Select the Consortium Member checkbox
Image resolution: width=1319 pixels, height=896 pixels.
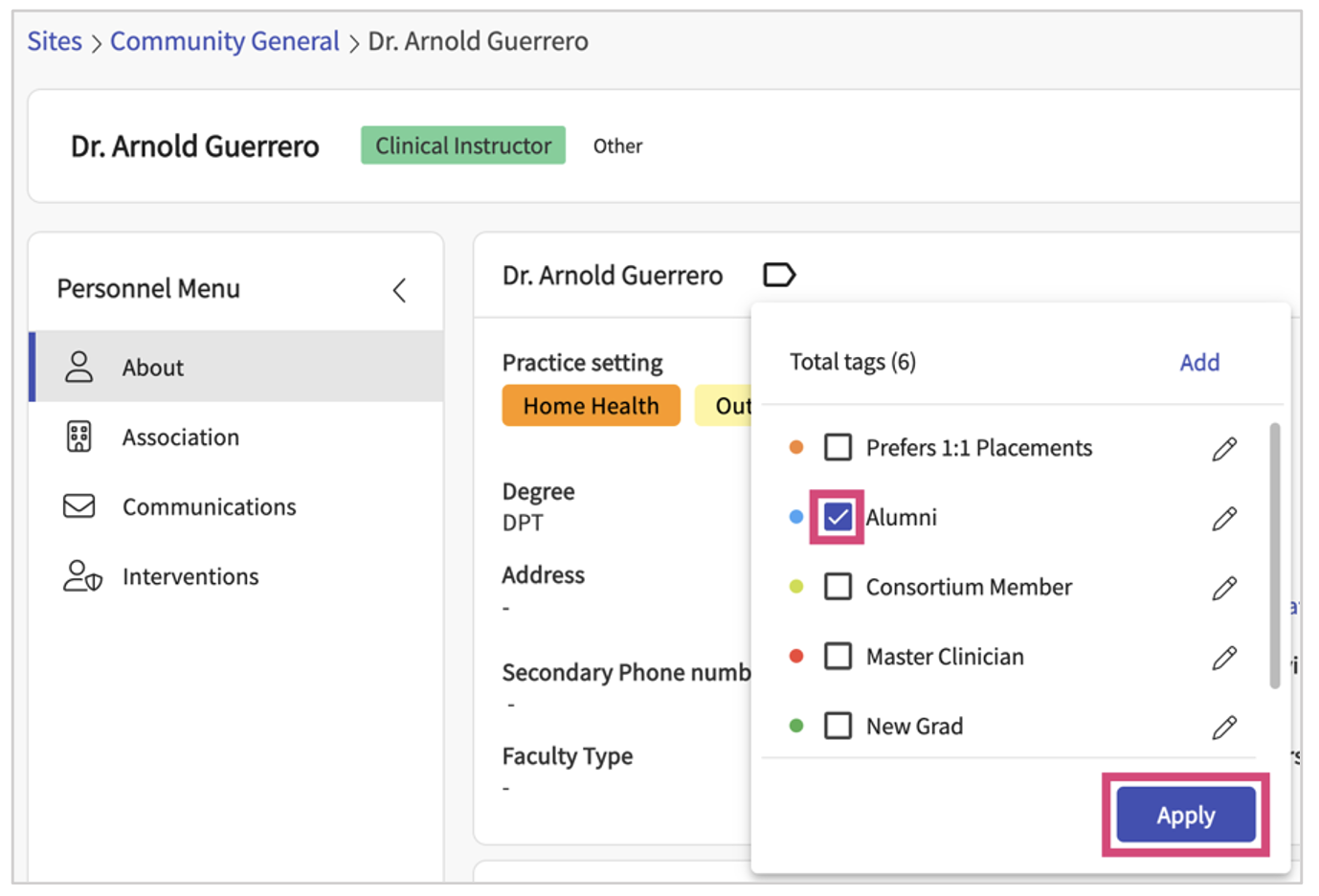coord(838,587)
